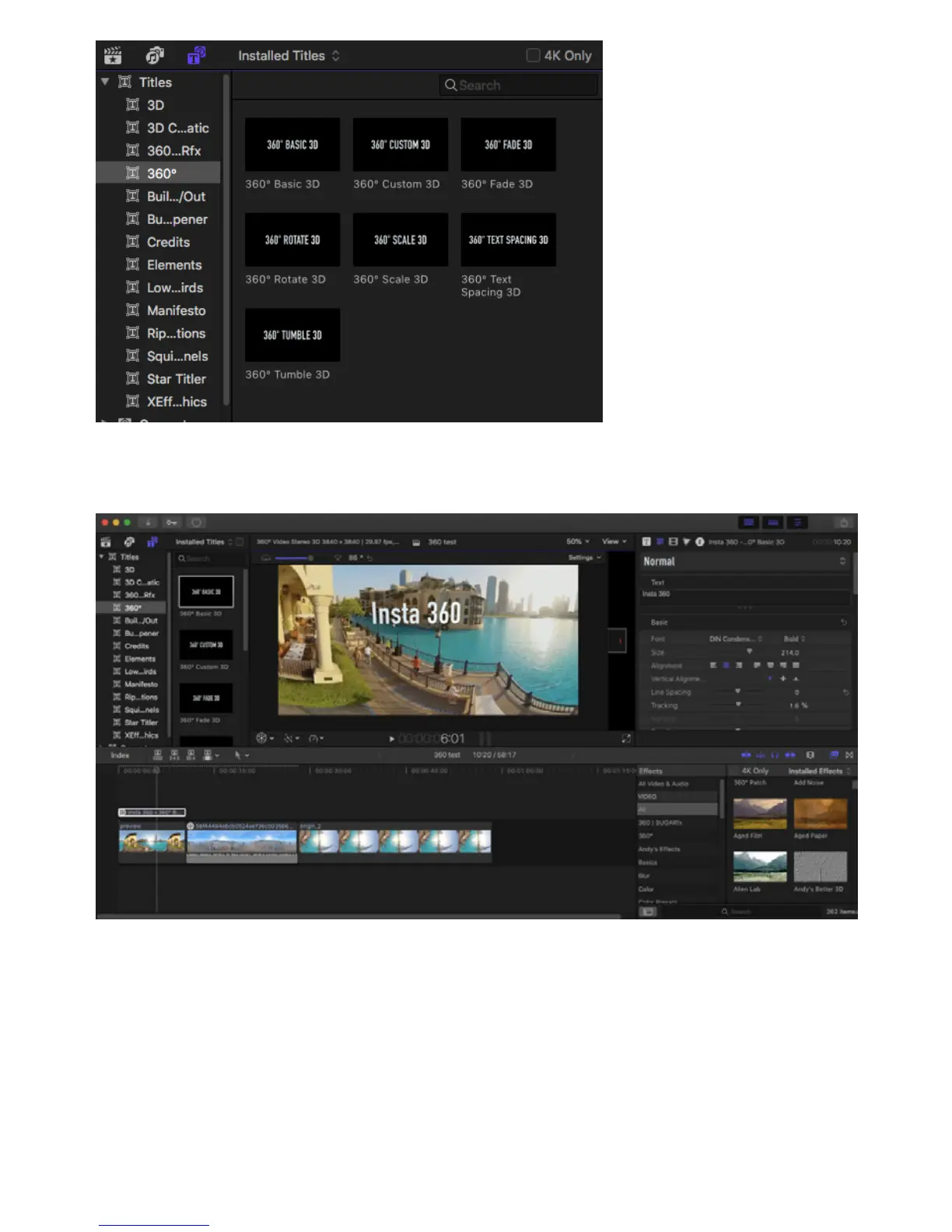The image size is (952, 1232).
Task: Switch to the Info inspector tab icon
Action: [699, 541]
